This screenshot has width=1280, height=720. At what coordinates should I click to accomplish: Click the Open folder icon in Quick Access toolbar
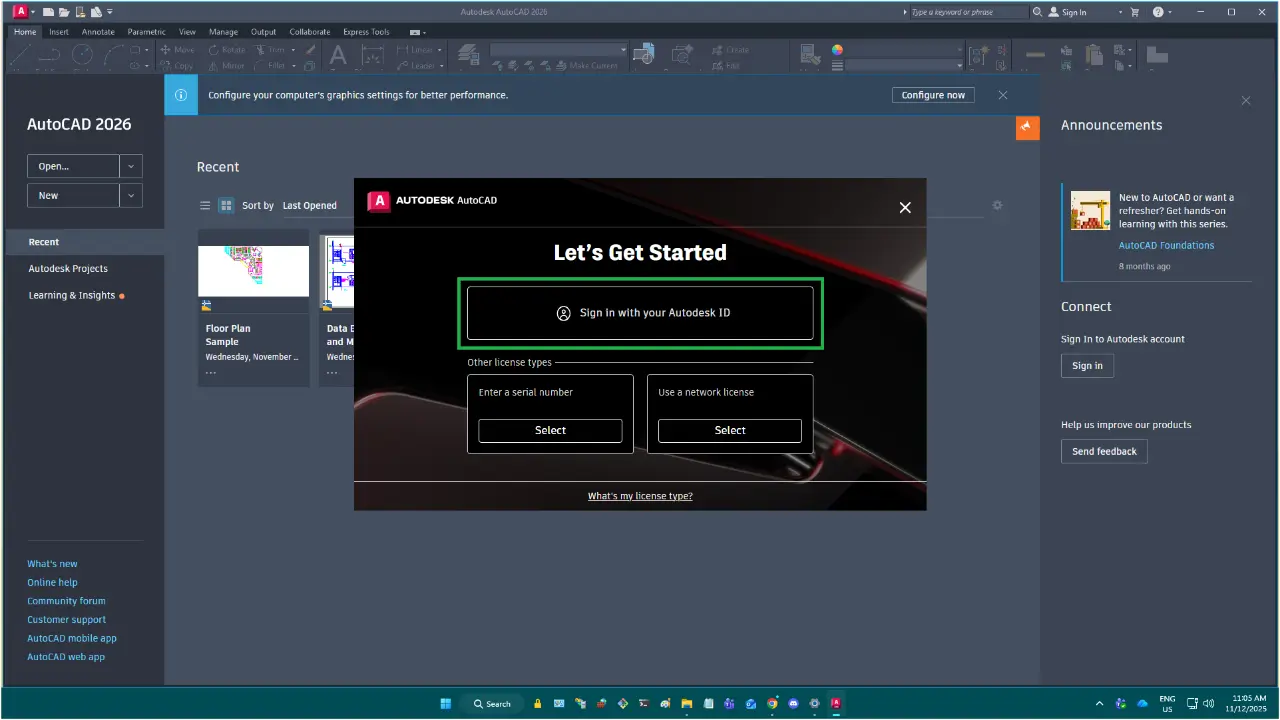point(64,12)
